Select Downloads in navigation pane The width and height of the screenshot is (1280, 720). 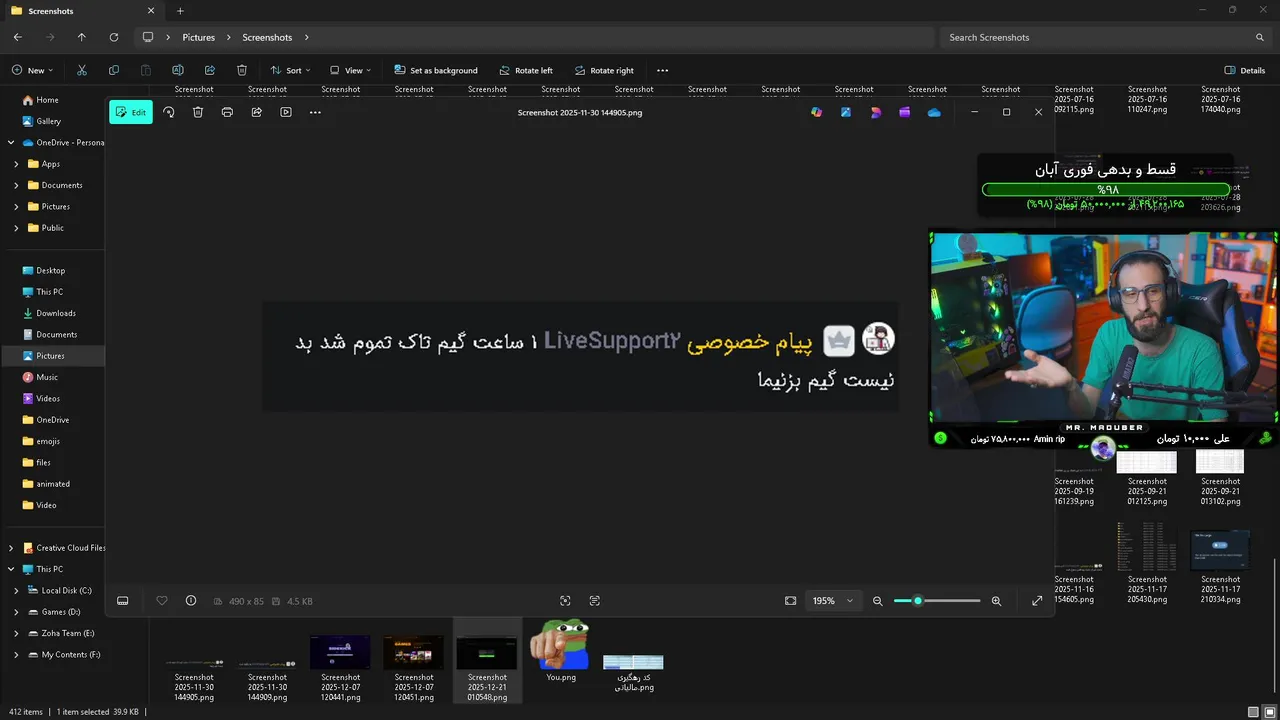click(55, 313)
